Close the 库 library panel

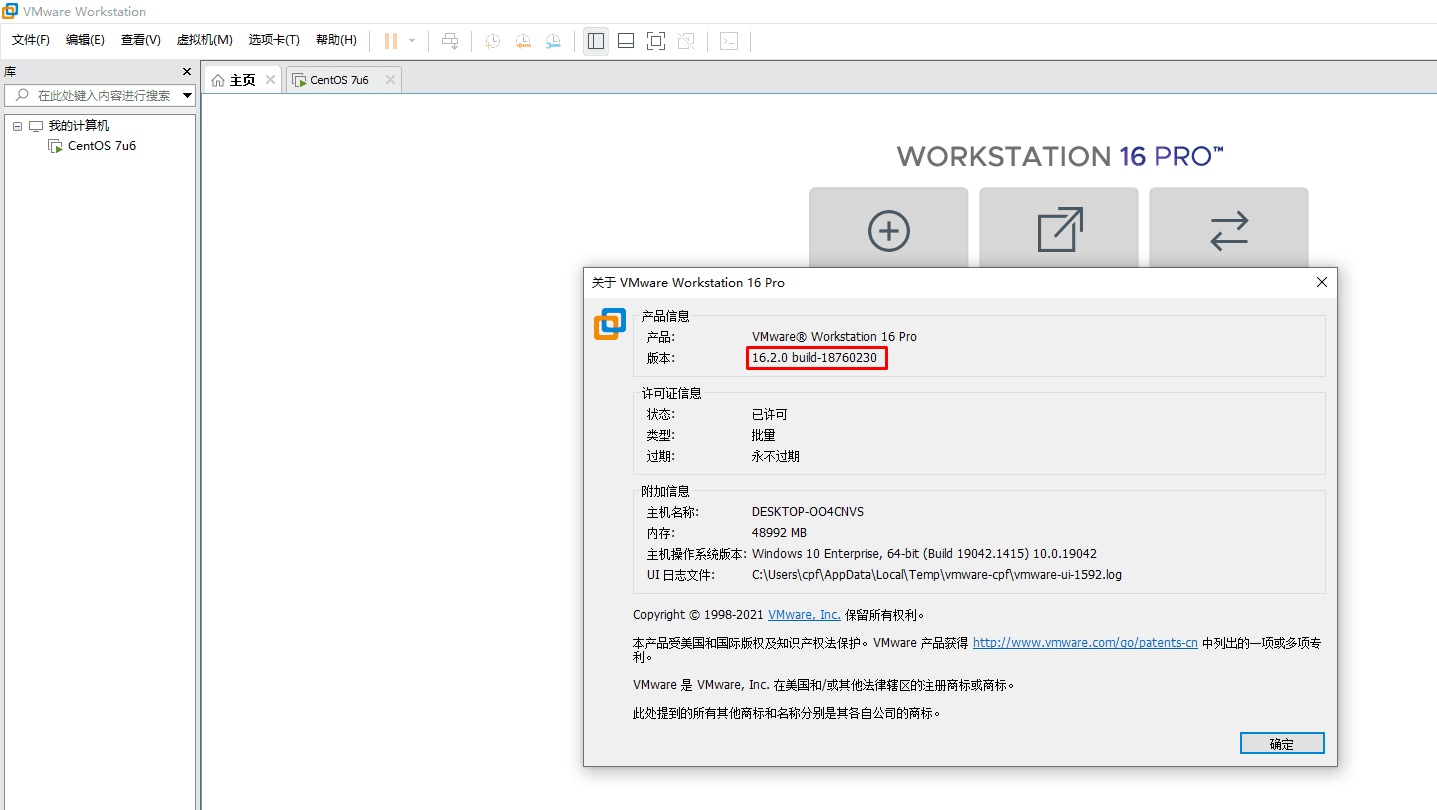(186, 71)
